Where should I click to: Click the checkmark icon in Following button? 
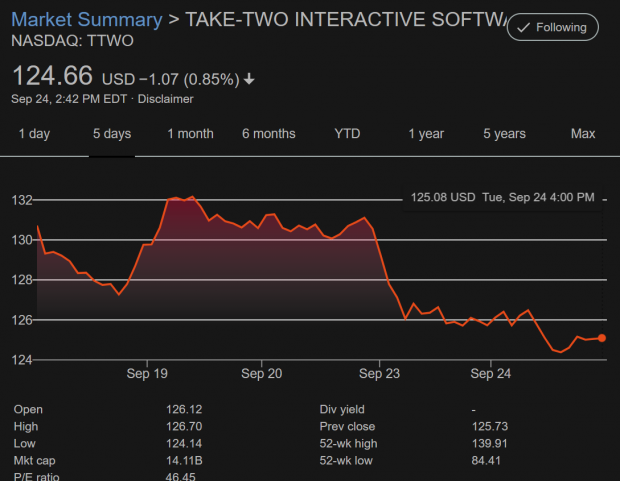[523, 28]
